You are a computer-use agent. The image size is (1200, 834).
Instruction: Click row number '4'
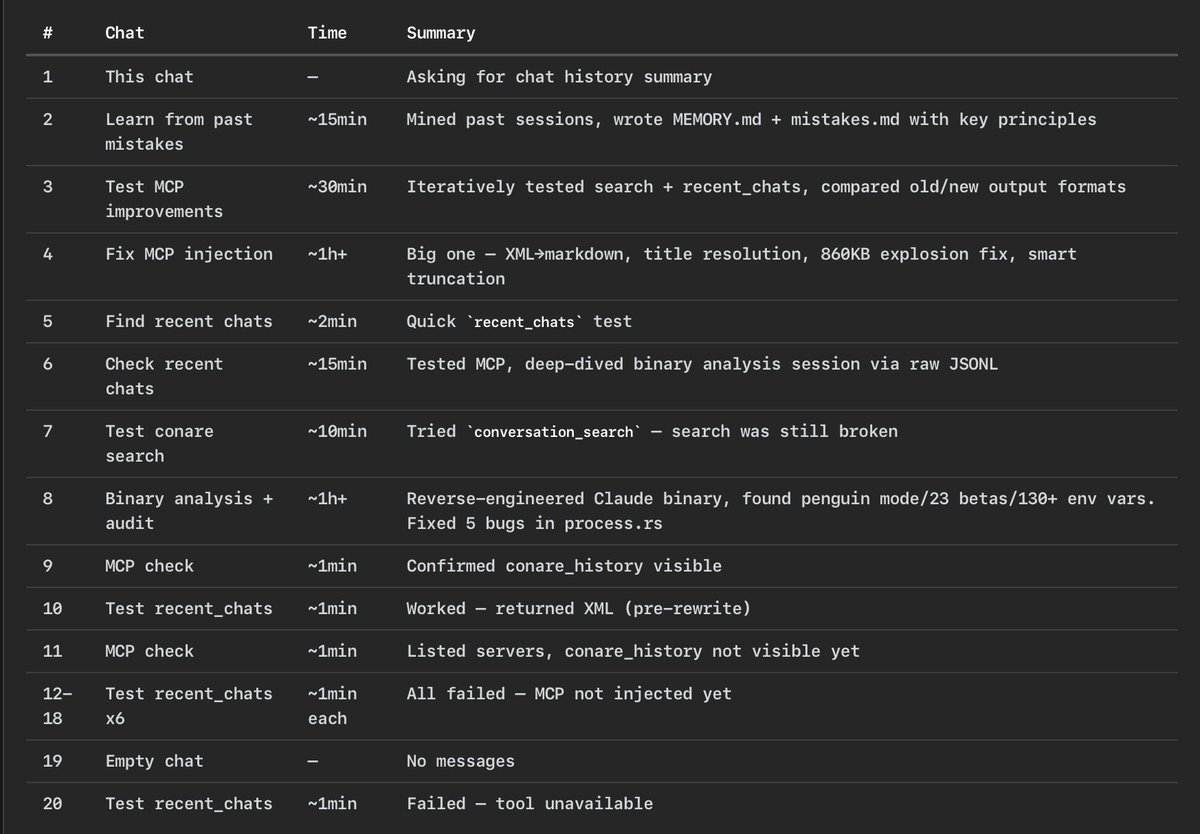click(48, 254)
